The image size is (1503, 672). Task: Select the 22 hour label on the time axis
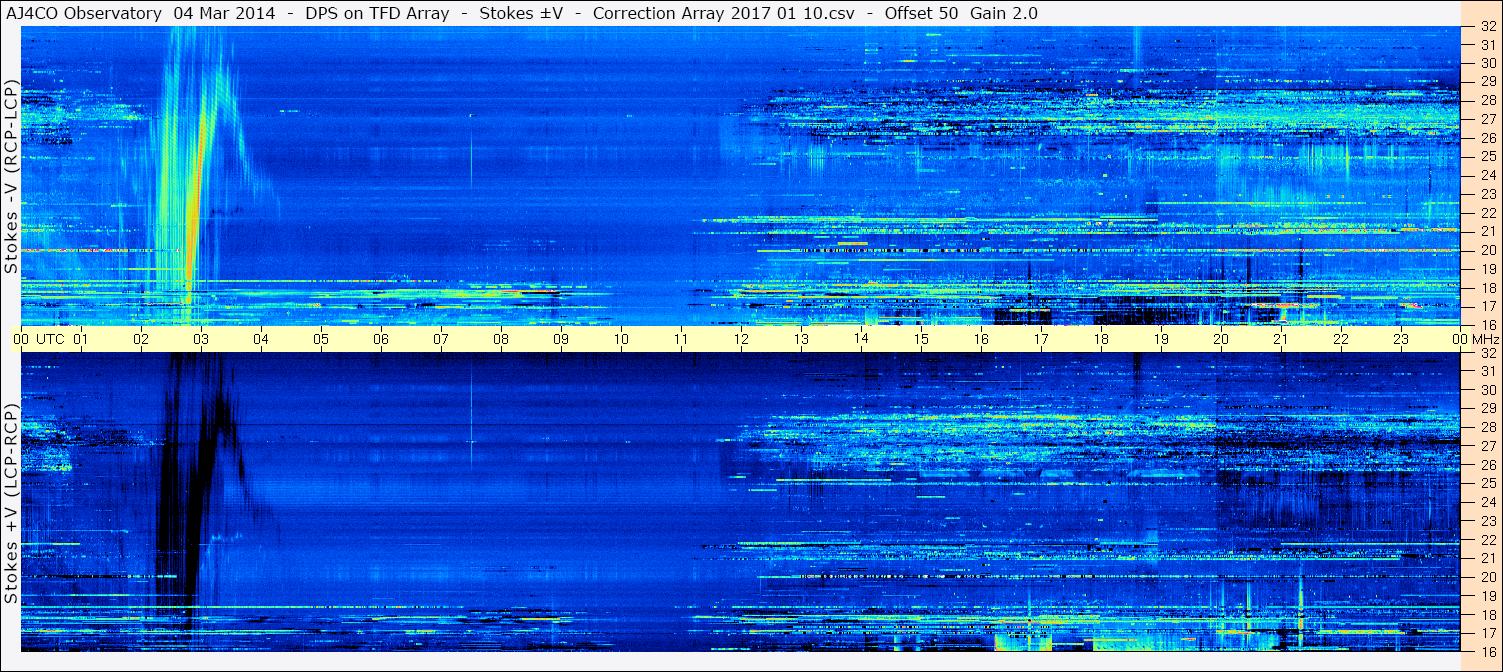pyautogui.click(x=1341, y=339)
